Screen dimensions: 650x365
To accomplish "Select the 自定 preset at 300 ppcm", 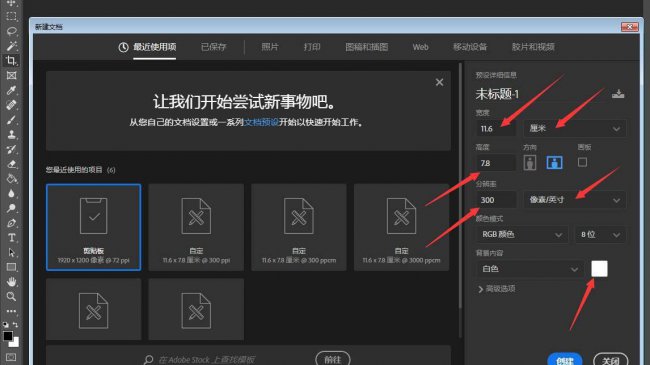I will [299, 227].
